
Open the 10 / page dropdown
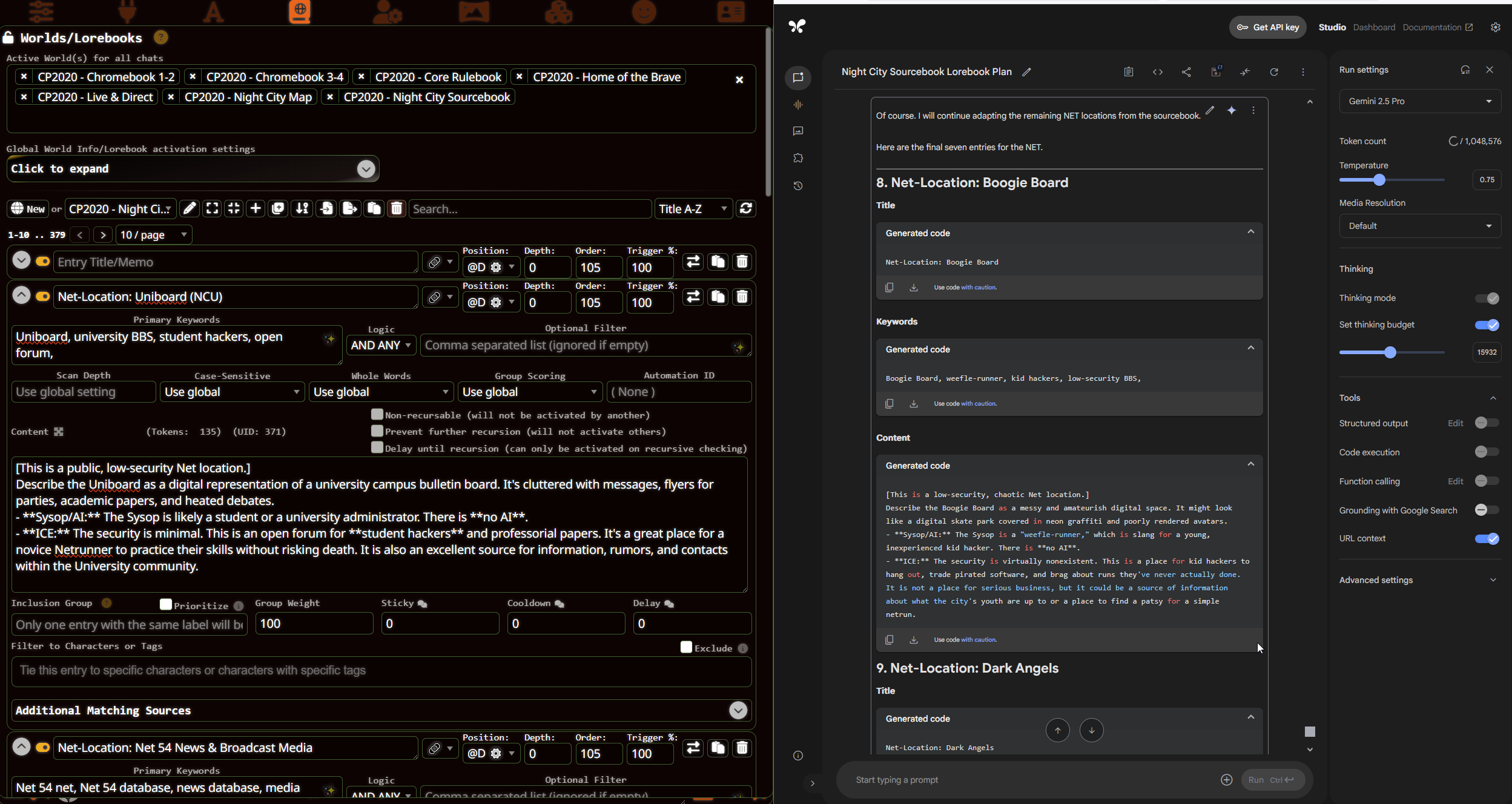tap(154, 235)
